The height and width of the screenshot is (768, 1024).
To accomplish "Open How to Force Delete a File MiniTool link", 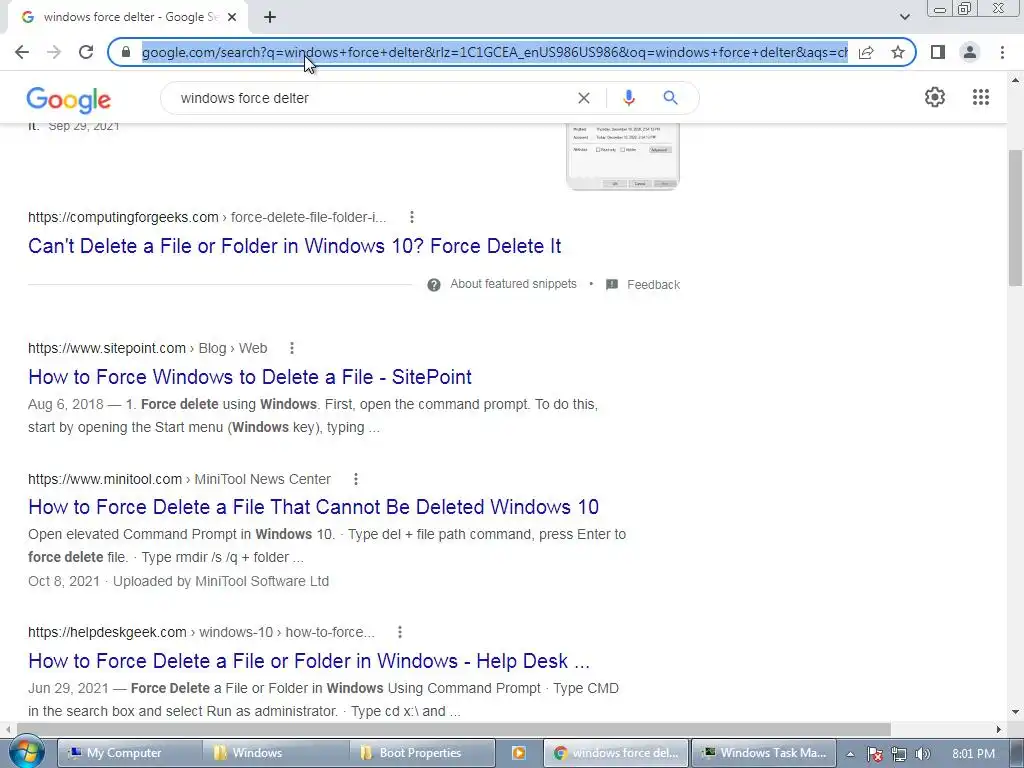I will point(313,507).
